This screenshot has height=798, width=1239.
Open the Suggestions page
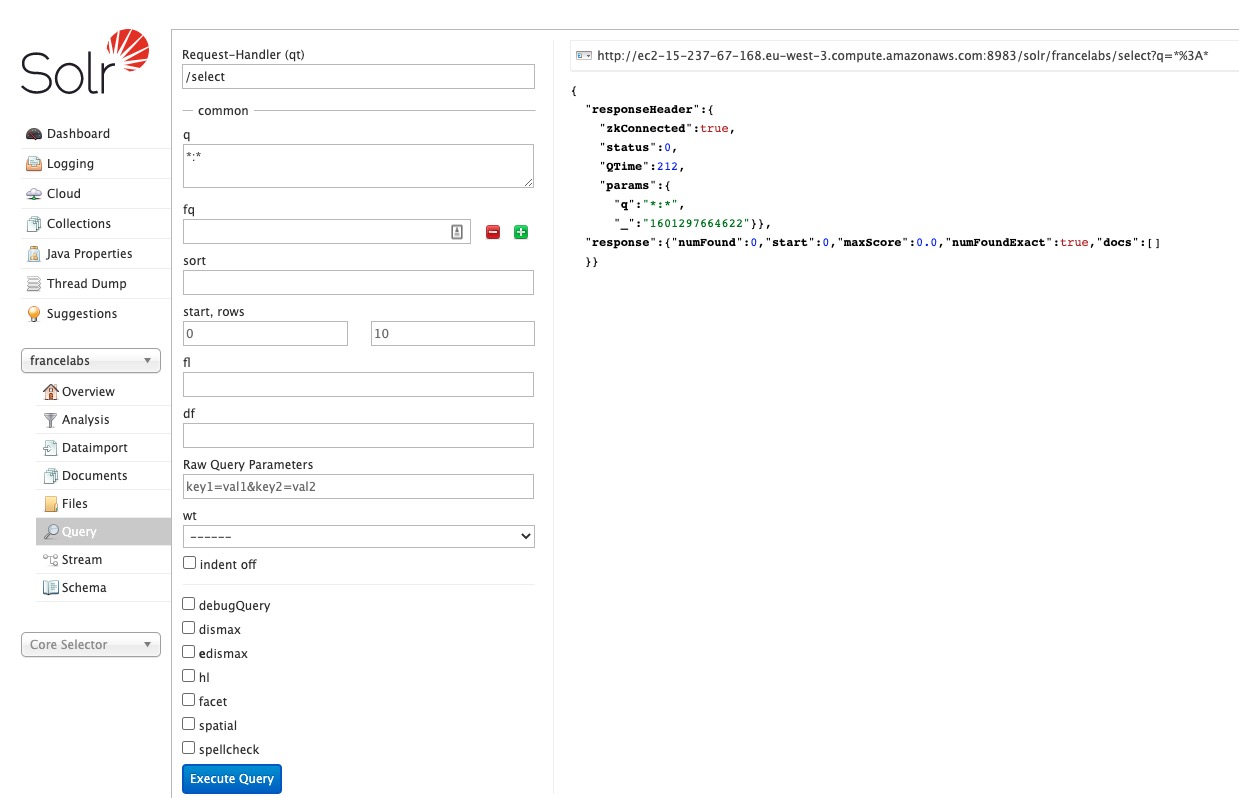(82, 314)
